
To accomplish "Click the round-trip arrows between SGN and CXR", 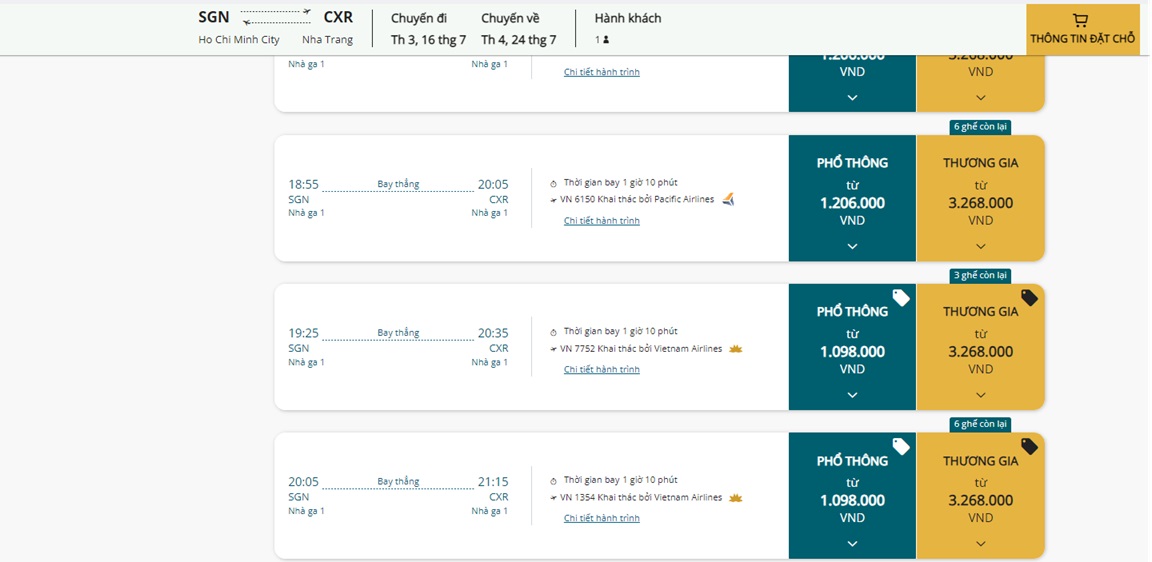I will click(x=277, y=17).
